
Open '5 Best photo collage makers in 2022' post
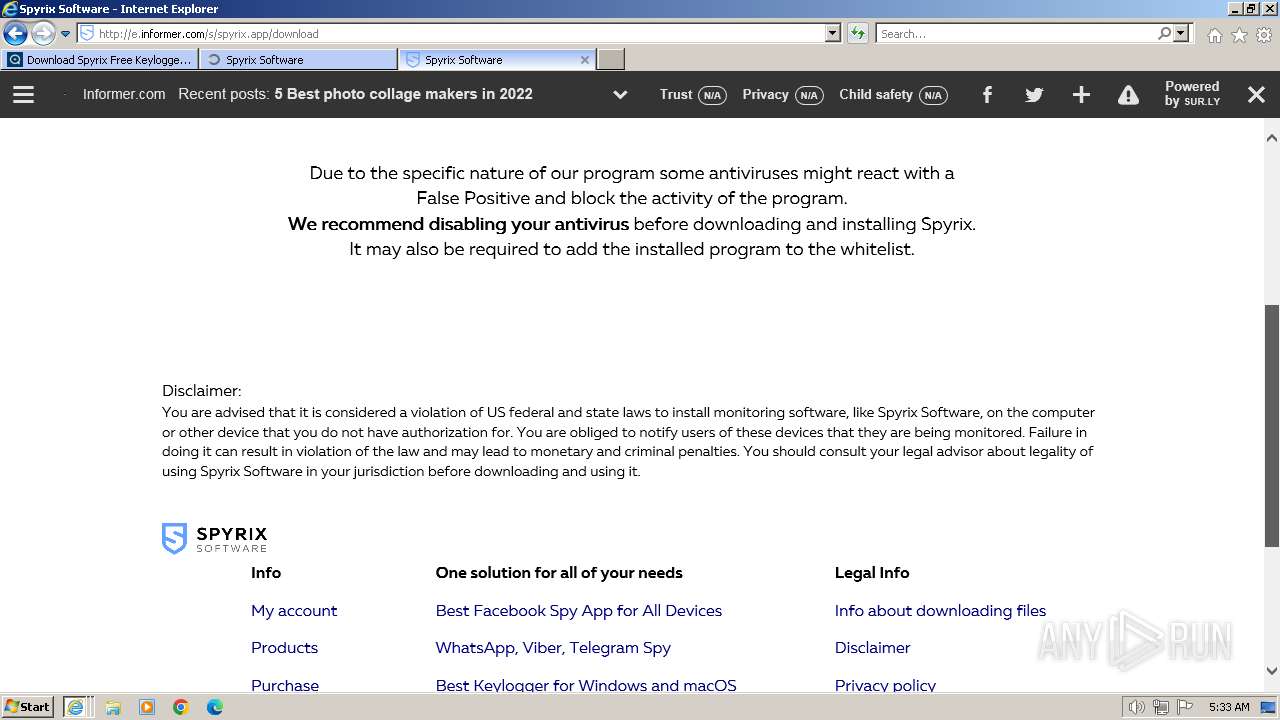403,94
